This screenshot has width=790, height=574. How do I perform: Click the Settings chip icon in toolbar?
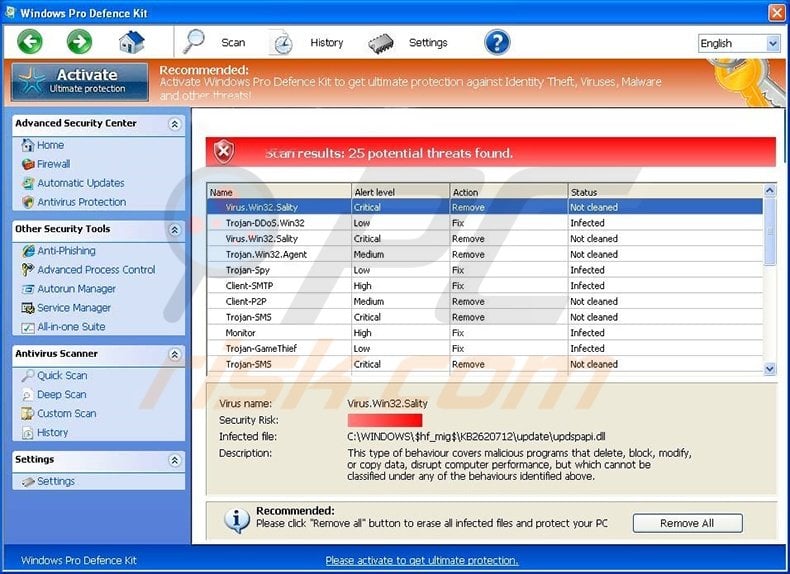(x=381, y=43)
